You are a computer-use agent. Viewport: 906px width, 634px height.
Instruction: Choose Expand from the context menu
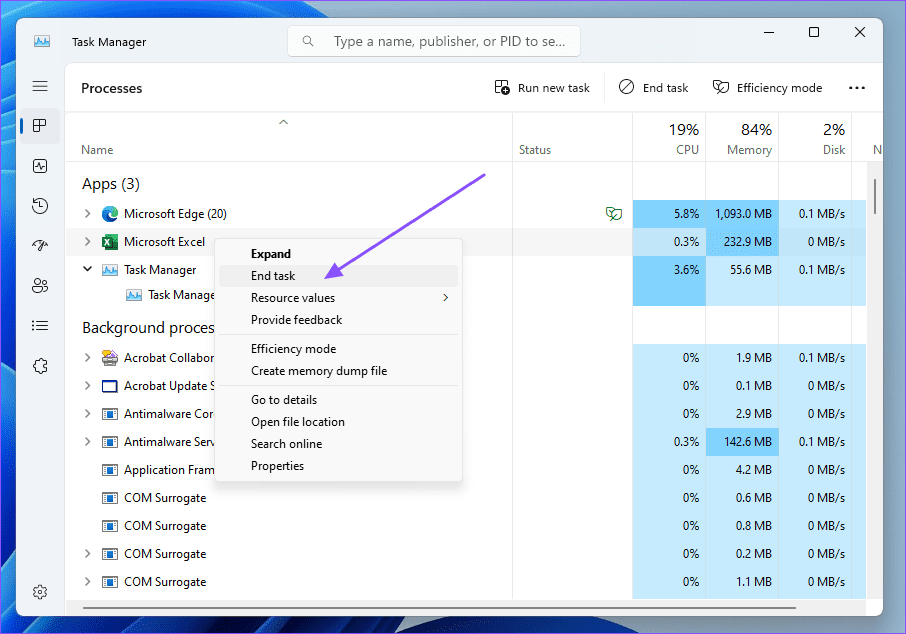pyautogui.click(x=338, y=254)
